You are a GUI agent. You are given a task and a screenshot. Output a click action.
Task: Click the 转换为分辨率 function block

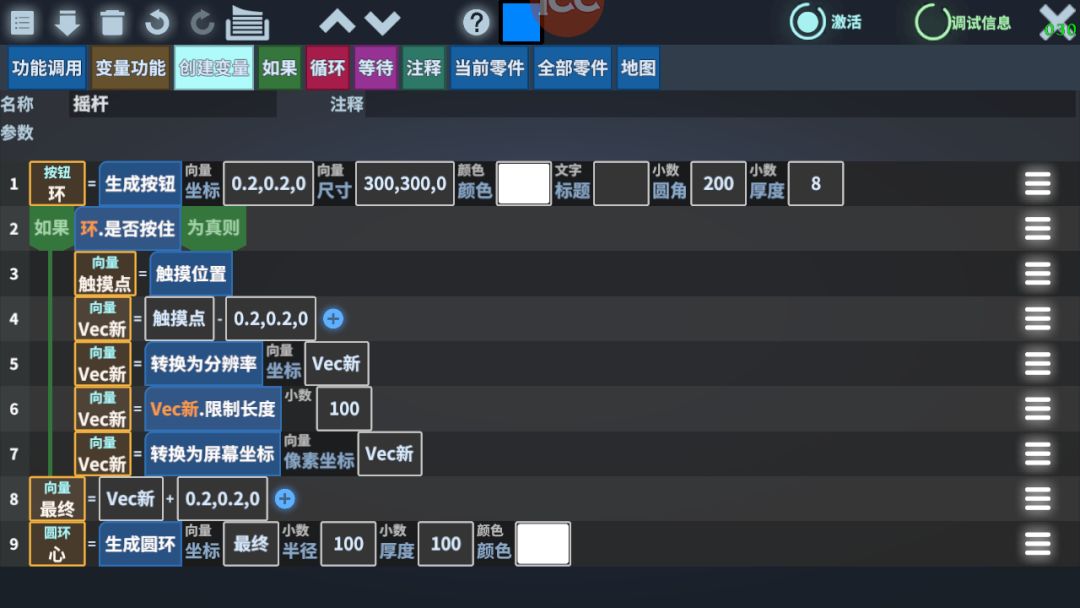[204, 364]
